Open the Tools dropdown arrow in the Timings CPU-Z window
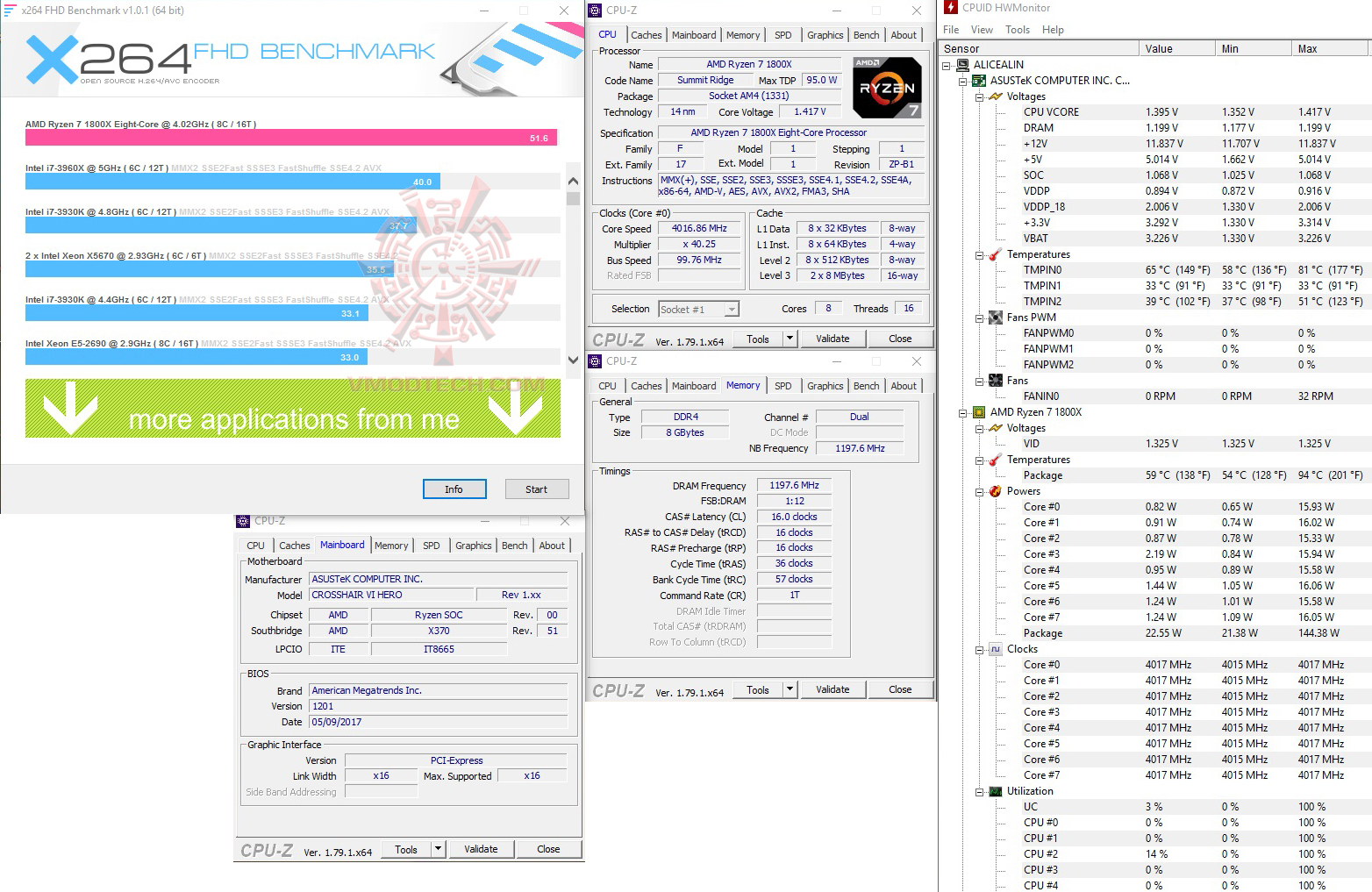The width and height of the screenshot is (1372, 892). (x=790, y=689)
